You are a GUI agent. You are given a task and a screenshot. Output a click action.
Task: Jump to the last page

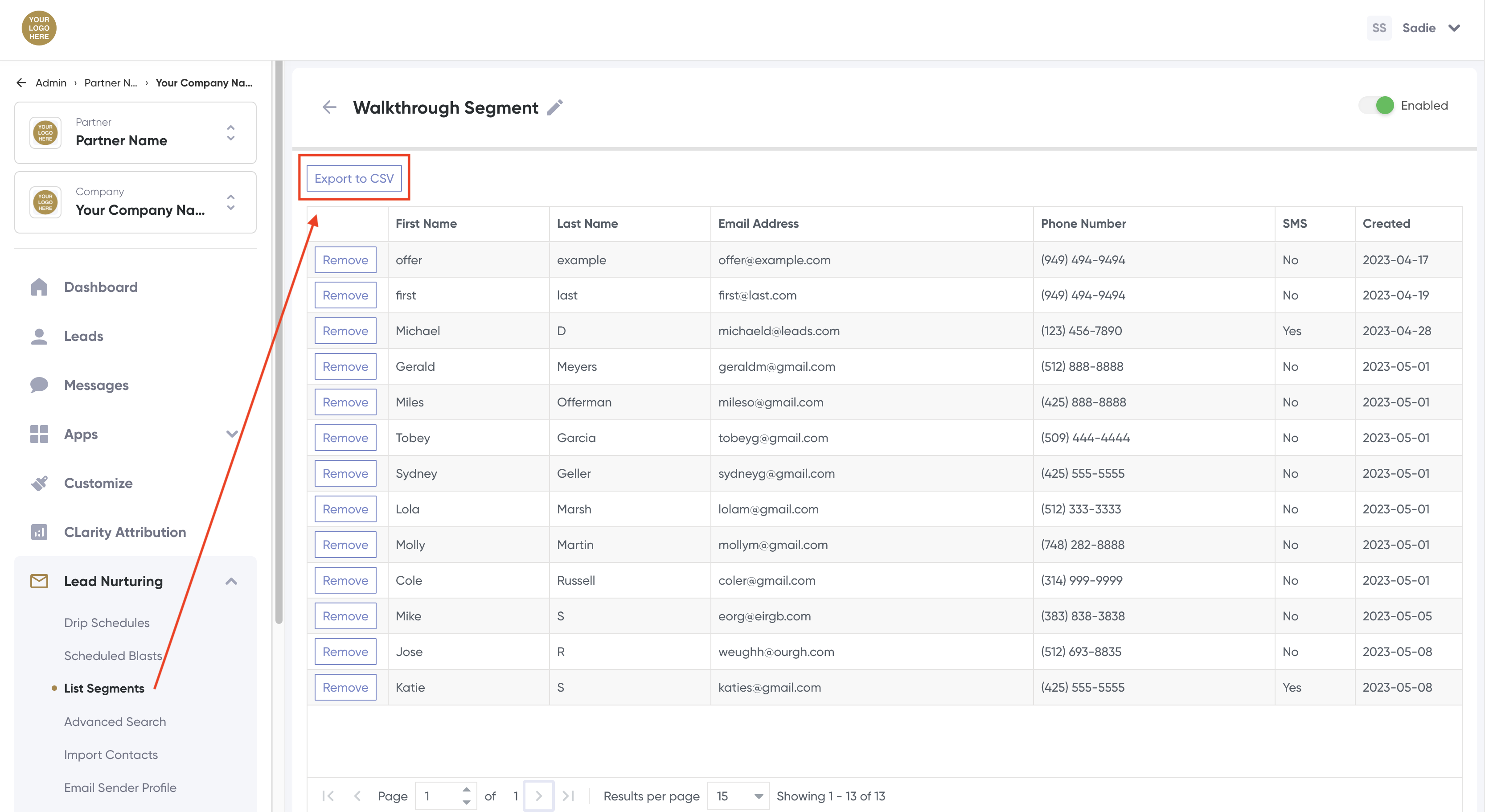(x=568, y=796)
